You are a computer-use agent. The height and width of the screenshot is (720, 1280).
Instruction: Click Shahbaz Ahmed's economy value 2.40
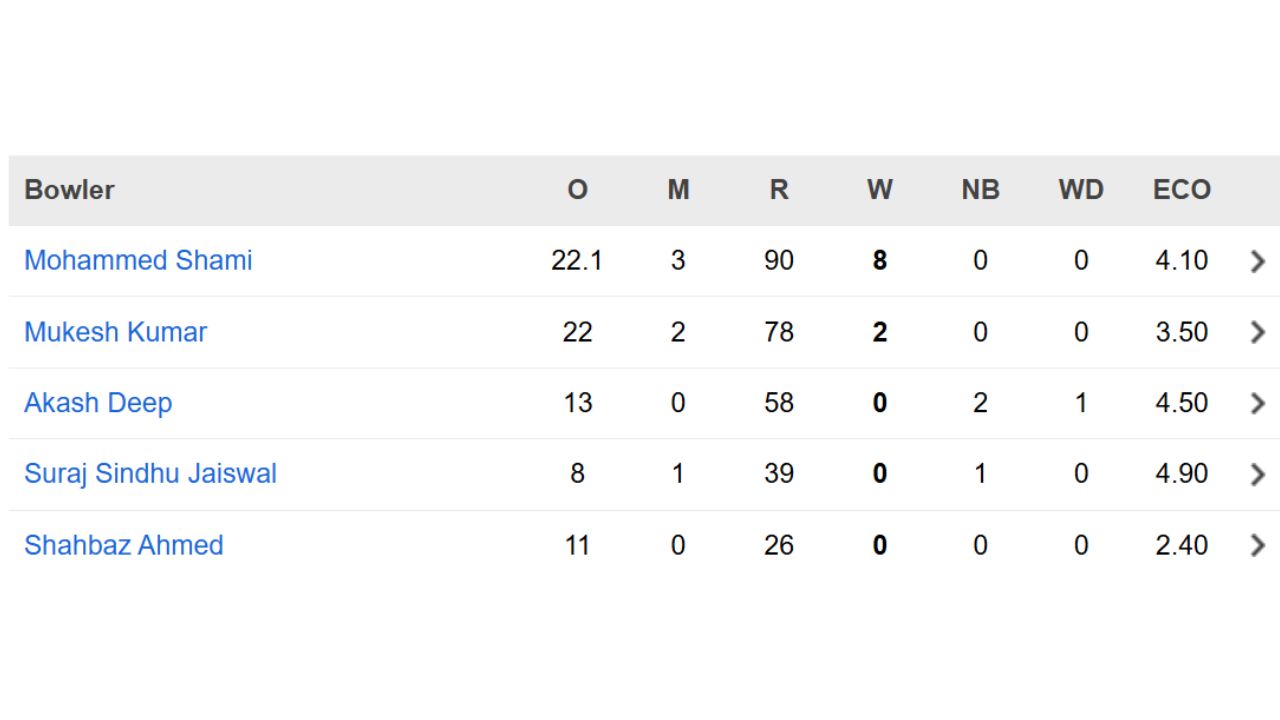[x=1181, y=545]
